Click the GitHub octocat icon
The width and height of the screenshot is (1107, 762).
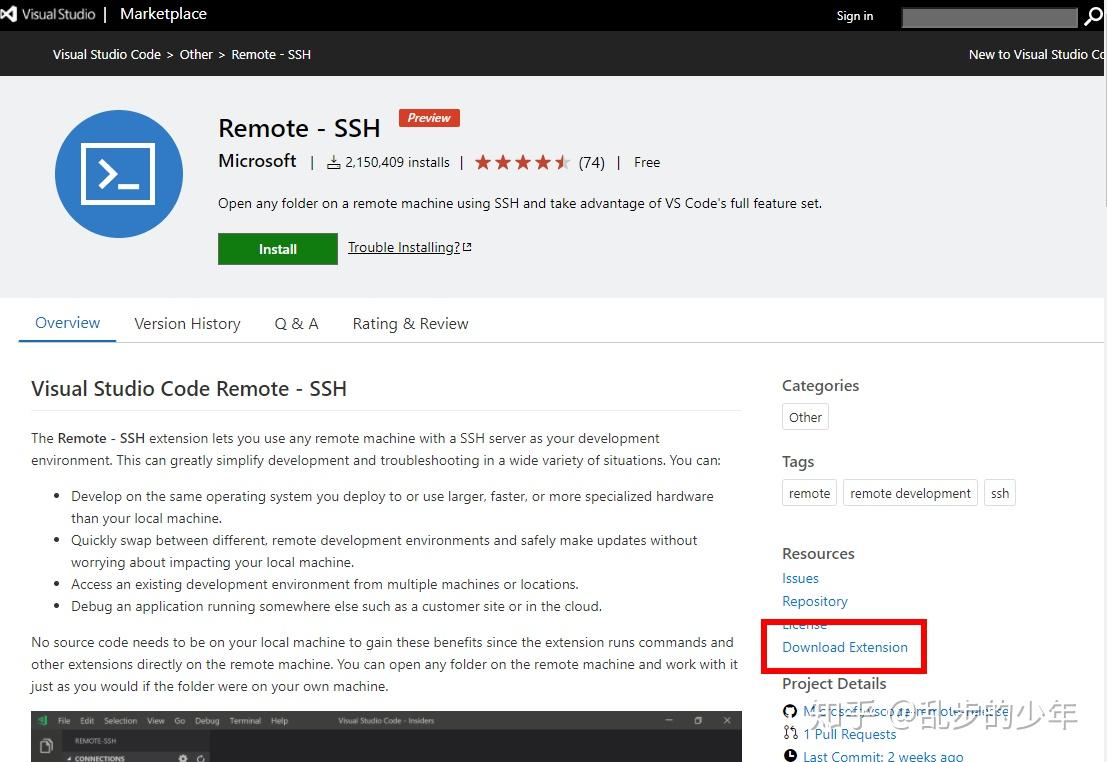[791, 711]
